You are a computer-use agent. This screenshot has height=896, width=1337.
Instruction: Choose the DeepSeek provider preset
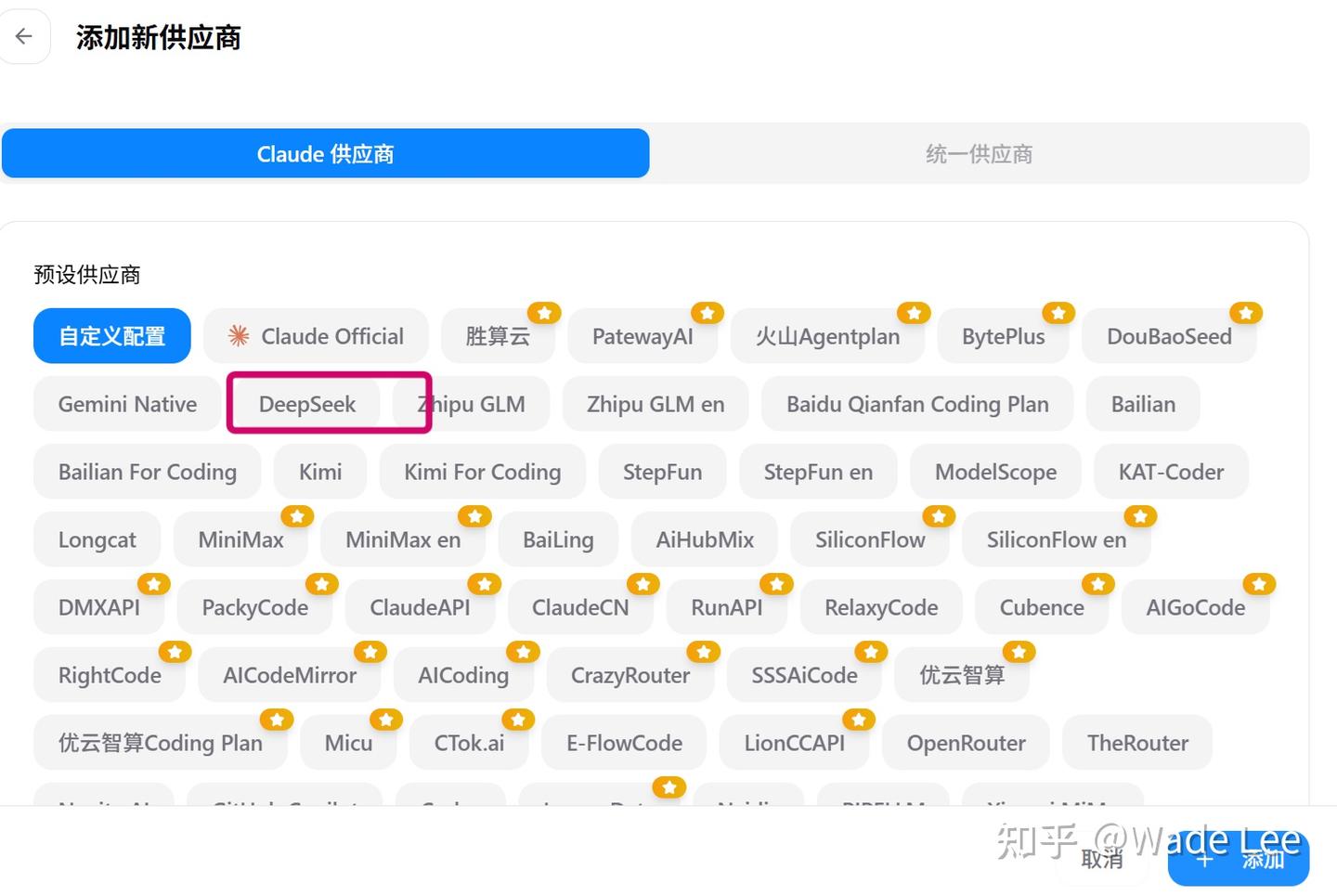[x=306, y=404]
